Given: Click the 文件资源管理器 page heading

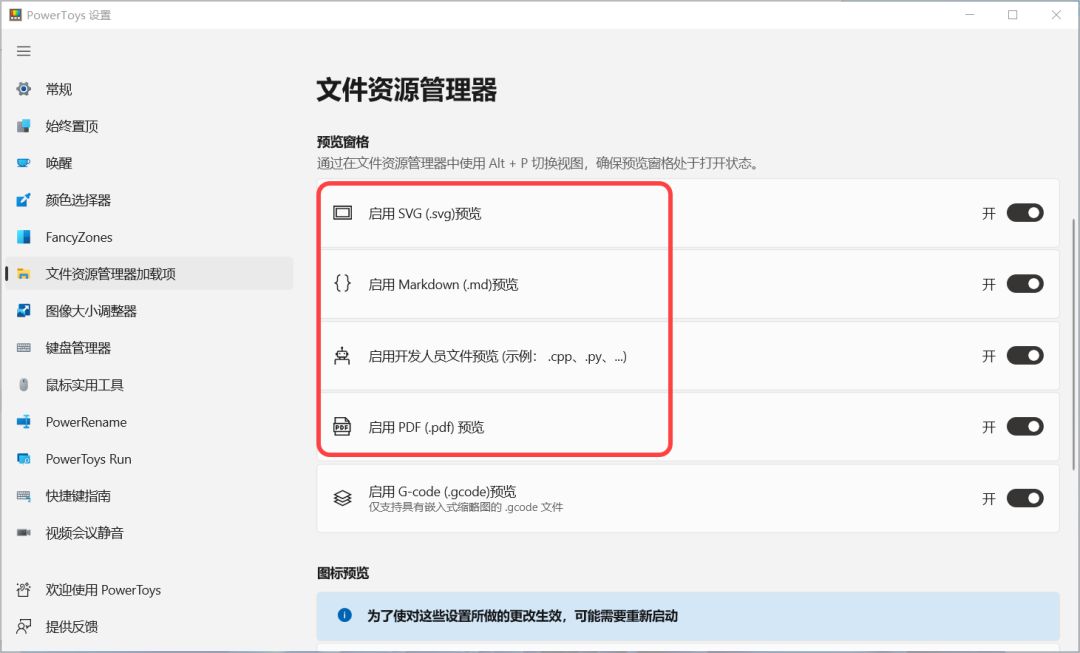Looking at the screenshot, I should pyautogui.click(x=406, y=90).
